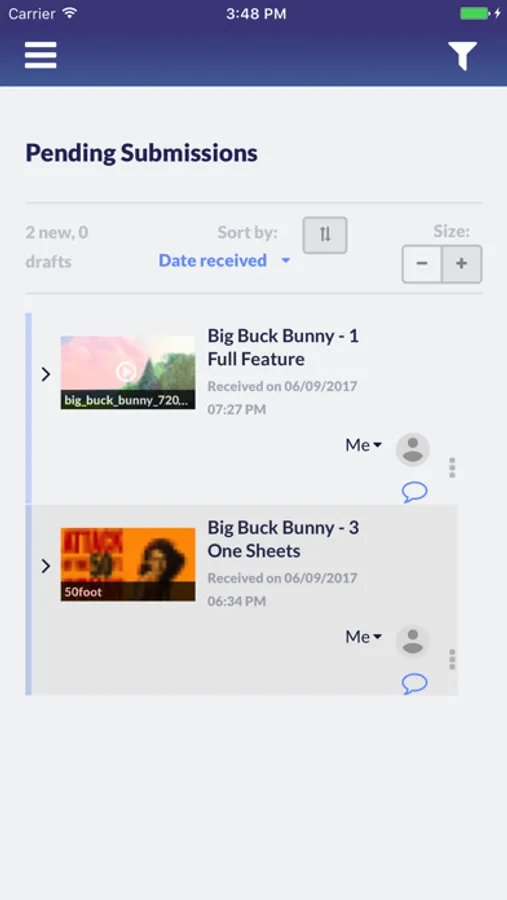Tap the 3:48 PM clock in status bar
Viewport: 507px width, 900px height.
tap(256, 14)
